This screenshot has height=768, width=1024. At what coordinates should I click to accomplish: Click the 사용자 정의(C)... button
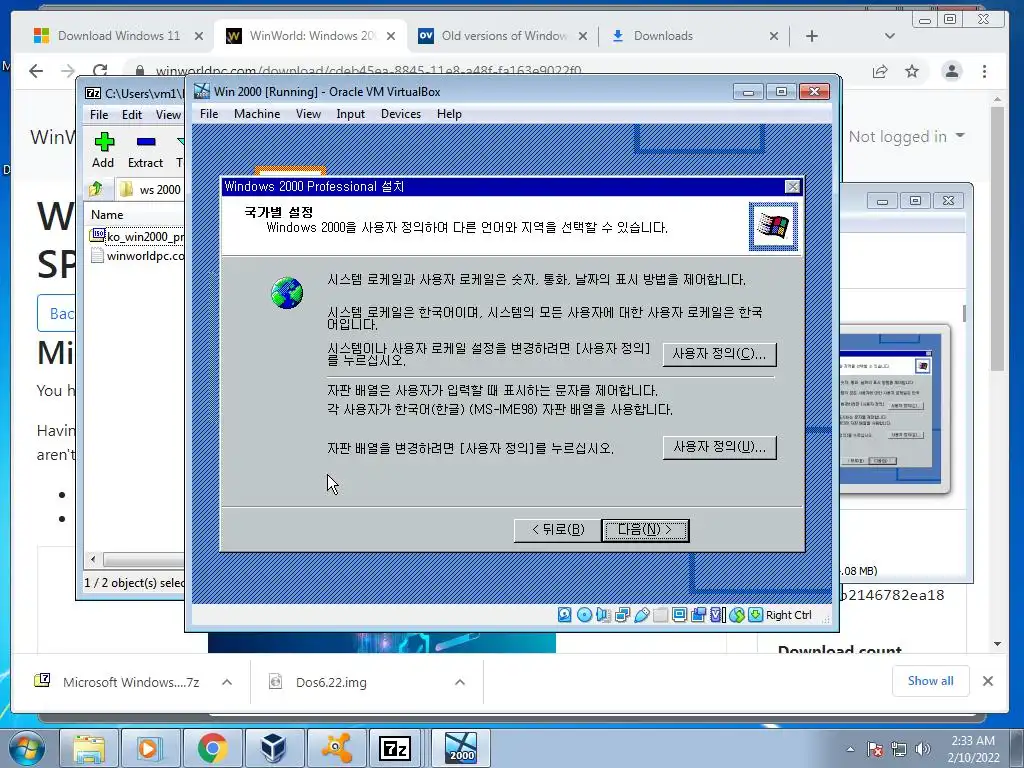[x=720, y=354]
